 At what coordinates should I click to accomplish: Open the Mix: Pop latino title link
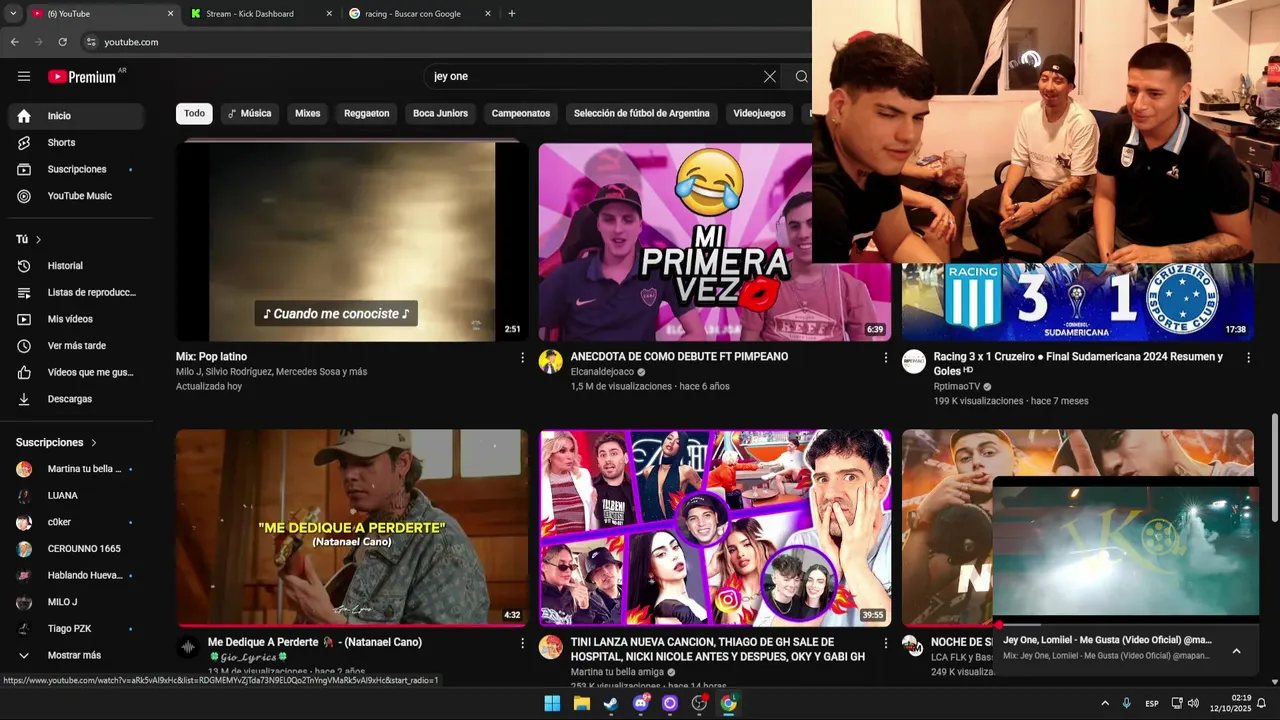click(211, 357)
